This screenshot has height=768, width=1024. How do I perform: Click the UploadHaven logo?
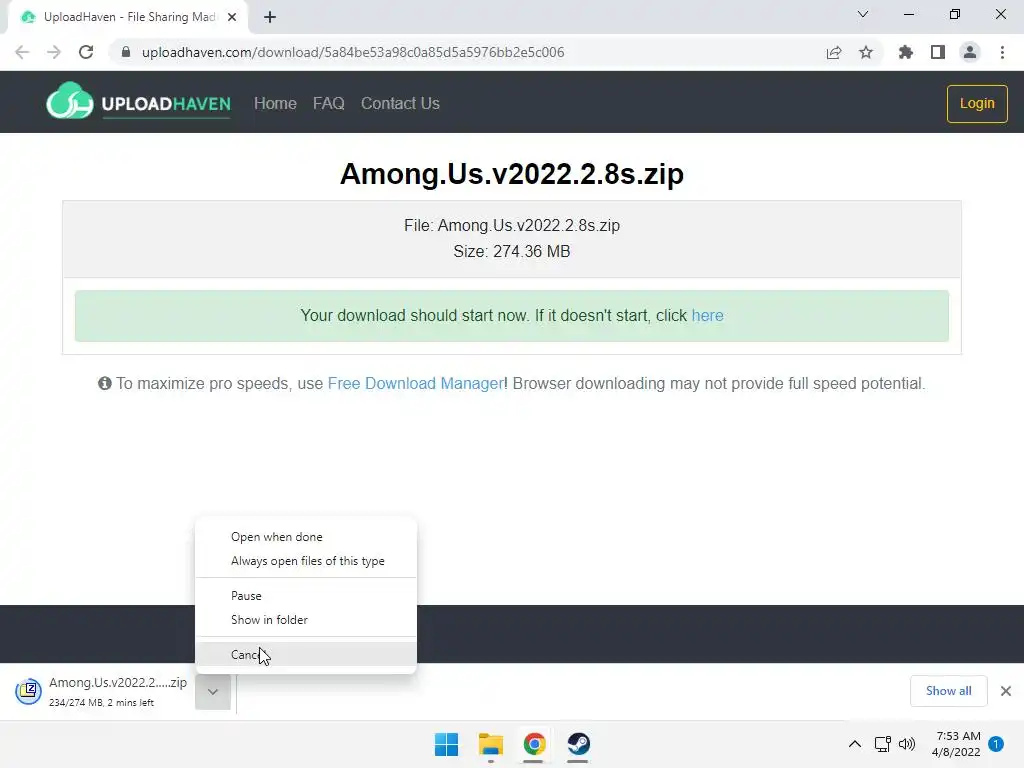pos(138,102)
